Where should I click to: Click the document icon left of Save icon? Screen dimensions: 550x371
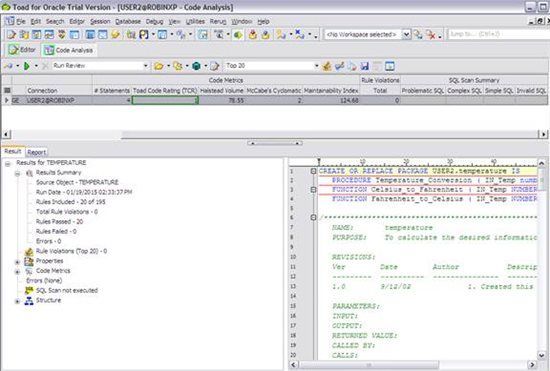tap(352, 66)
